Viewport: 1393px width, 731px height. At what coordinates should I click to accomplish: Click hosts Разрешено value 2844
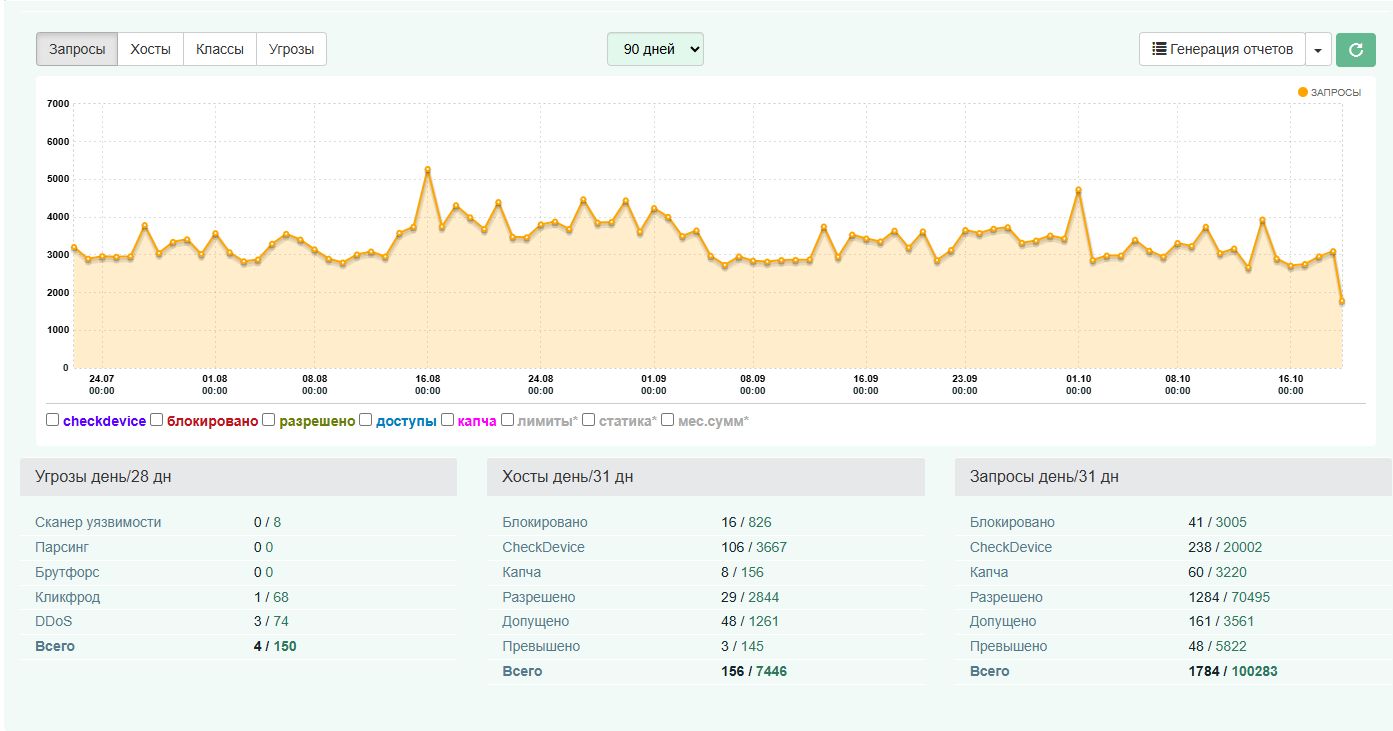point(763,597)
